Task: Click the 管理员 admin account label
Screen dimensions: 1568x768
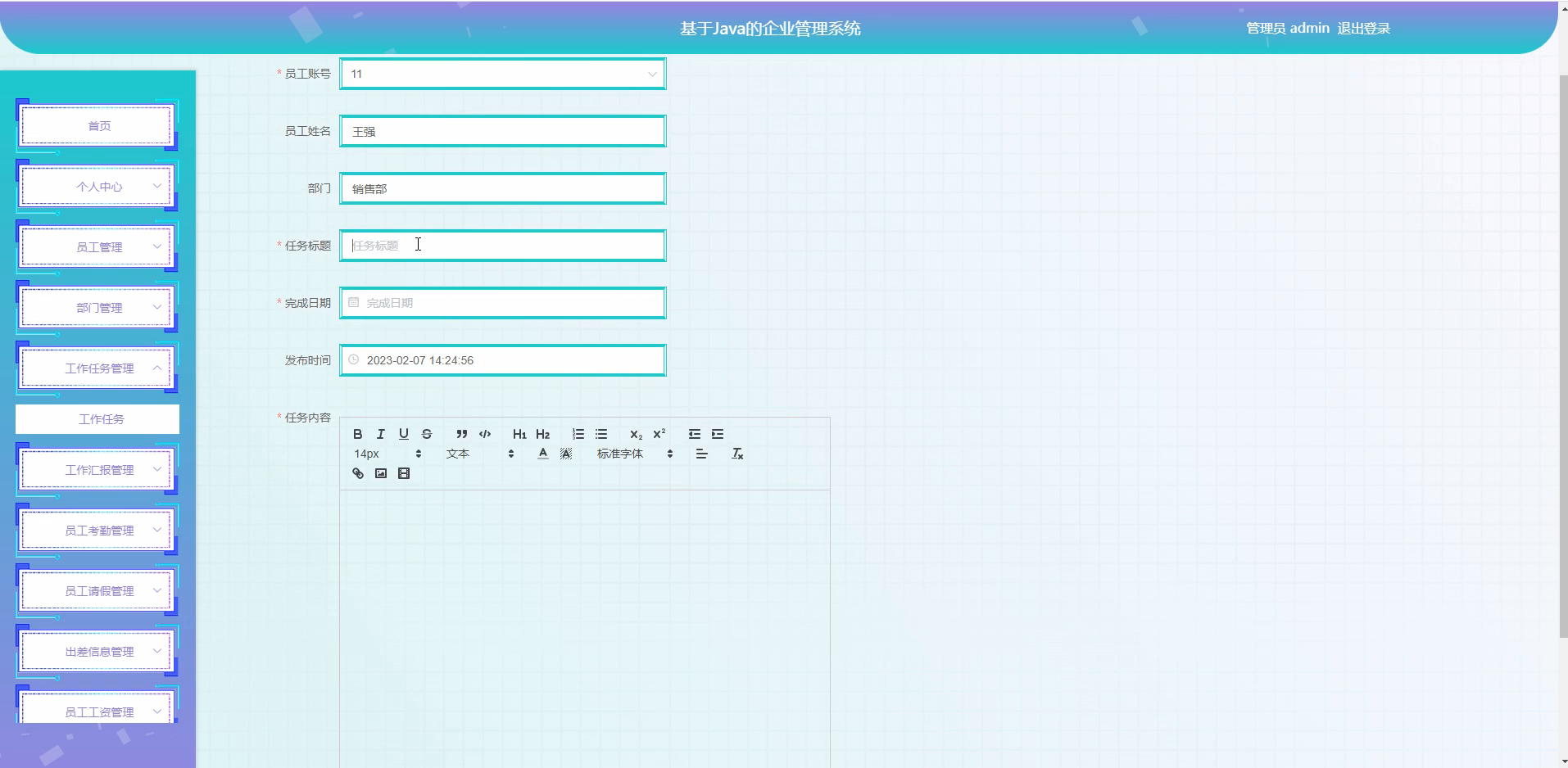Action: pos(1288,28)
